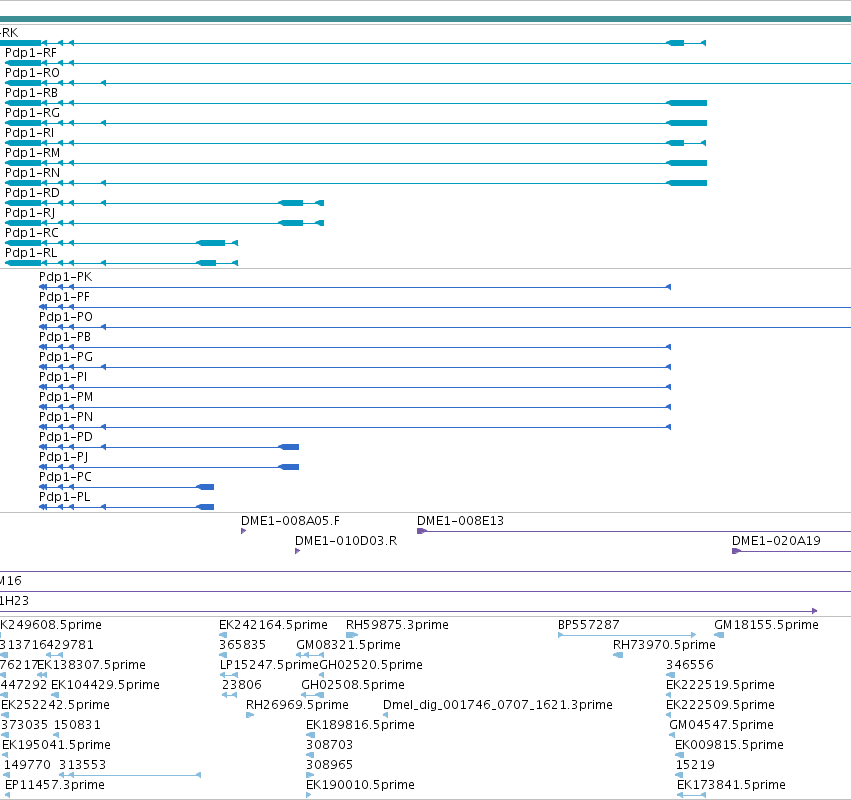
Task: Select the EK104429.5prime EST label
Action: pyautogui.click(x=105, y=685)
